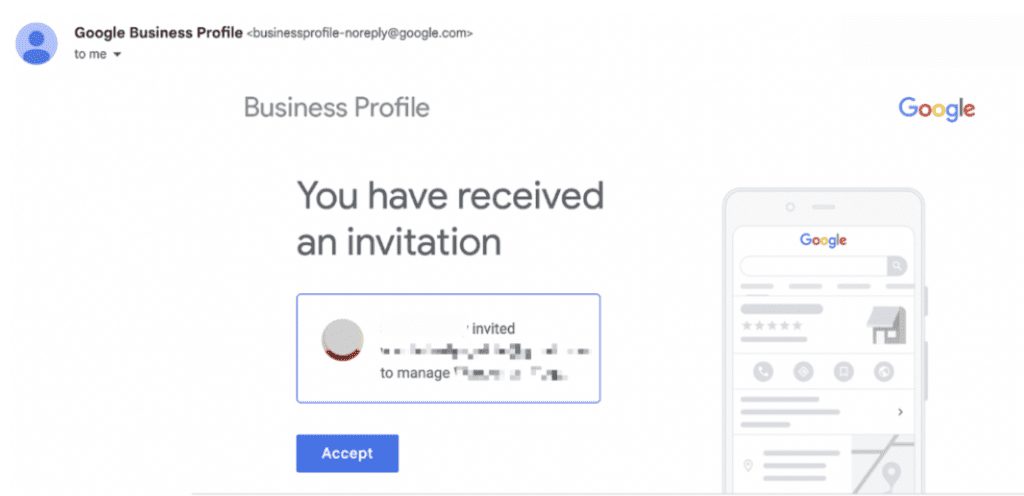Click the directions icon in phone mockup

coord(803,372)
